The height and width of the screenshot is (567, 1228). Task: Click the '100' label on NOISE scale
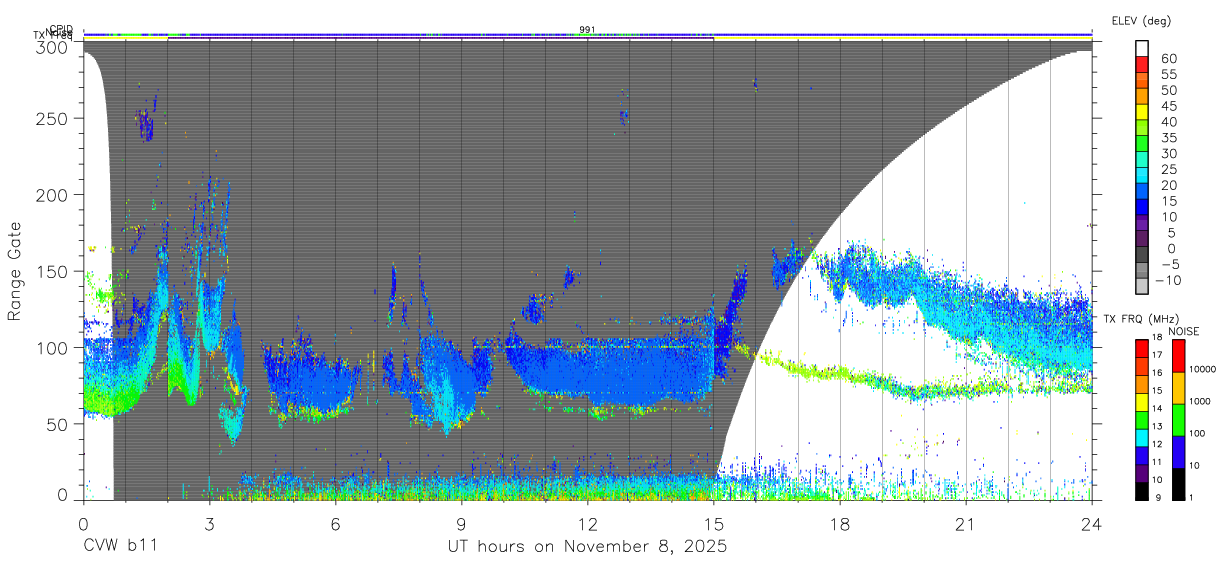click(x=1197, y=434)
